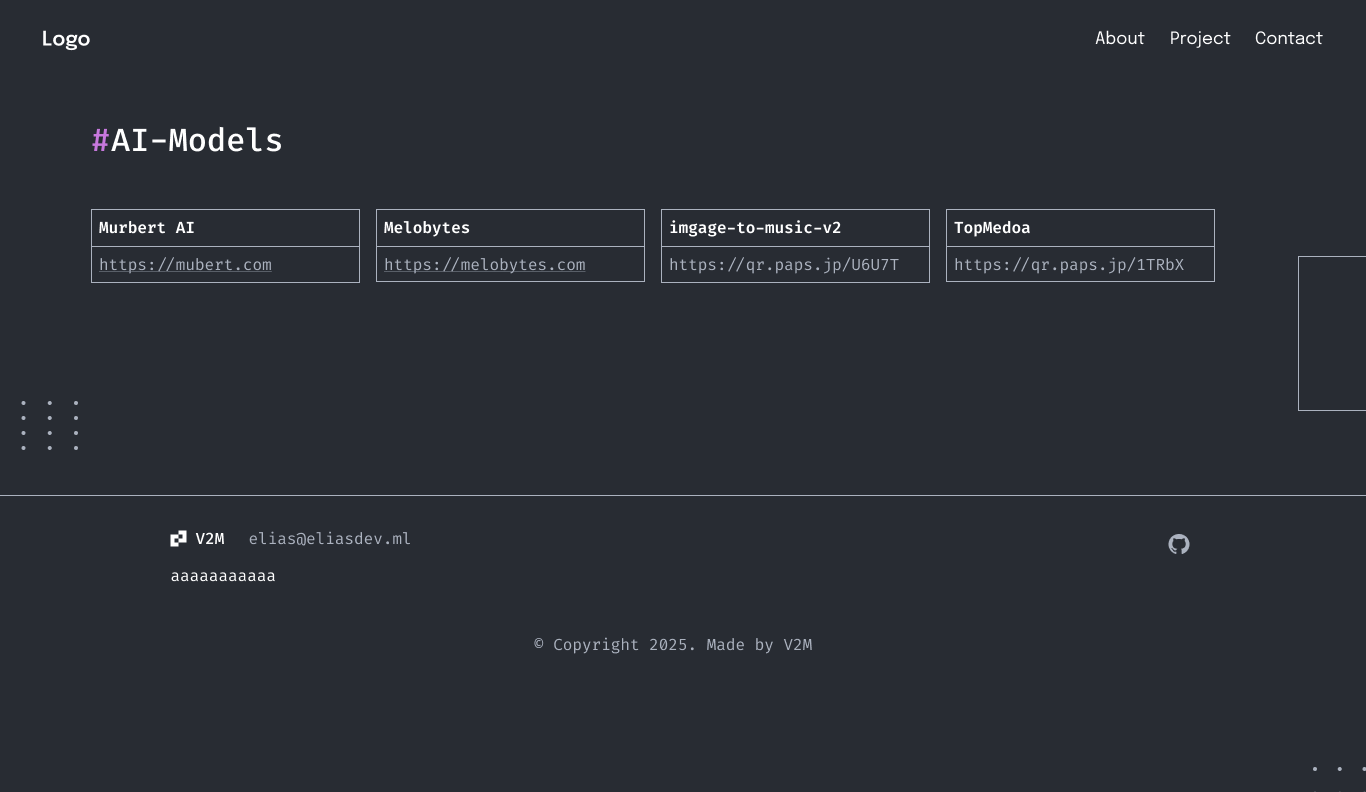Click the imgage-to-music-v2 card title
The width and height of the screenshot is (1366, 792).
[755, 228]
